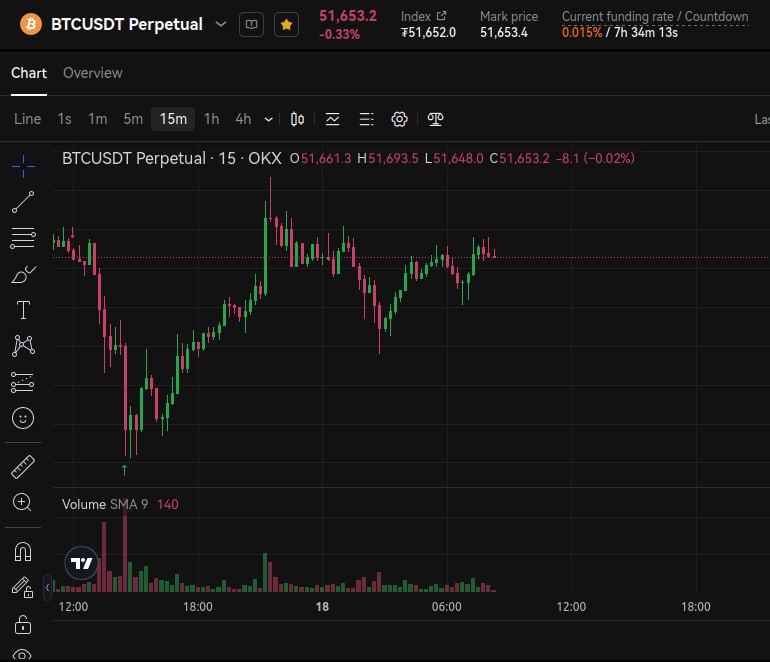
Task: Select the XABCD pattern tool
Action: tap(23, 346)
